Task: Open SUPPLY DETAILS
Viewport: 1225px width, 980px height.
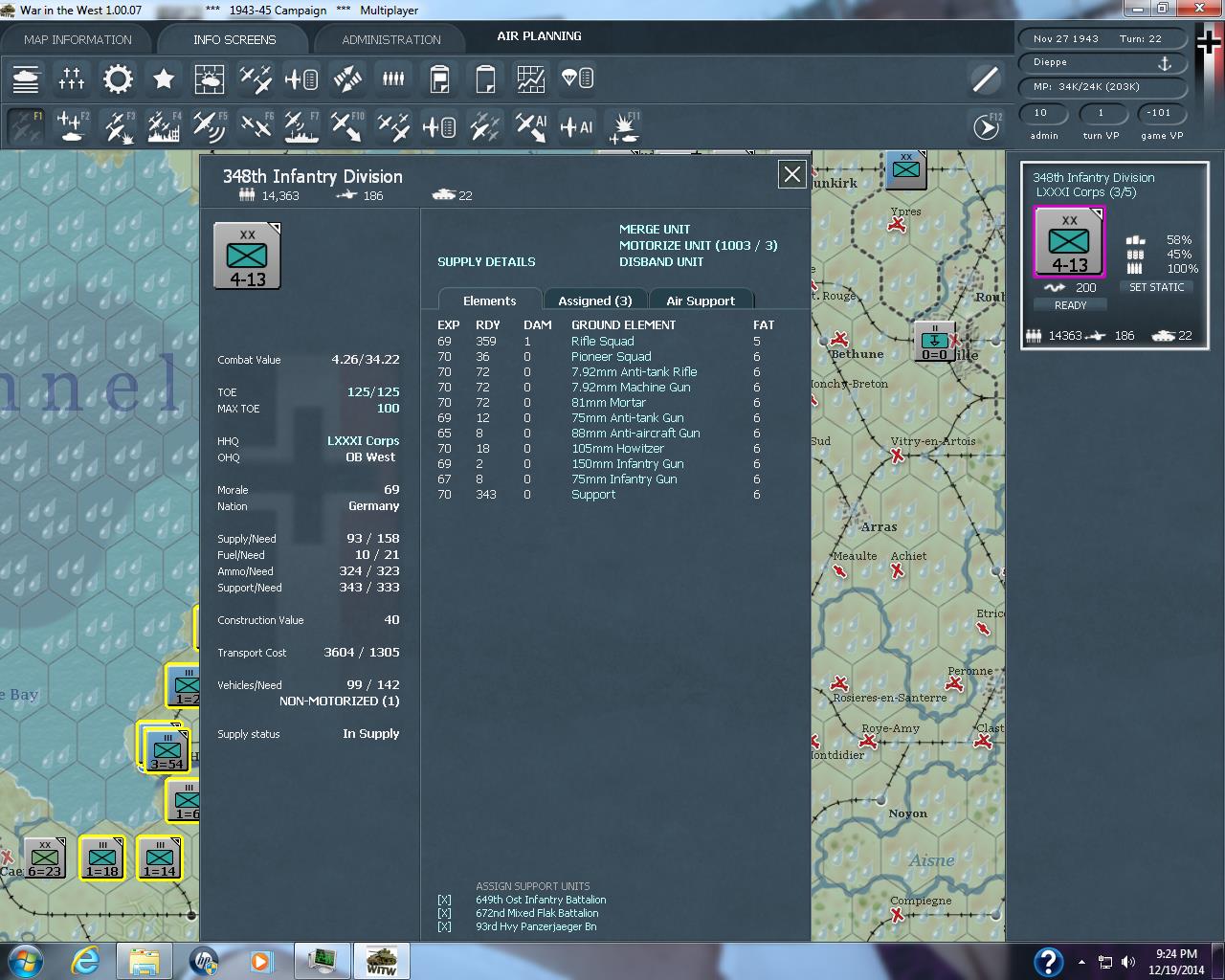Action: pyautogui.click(x=486, y=262)
